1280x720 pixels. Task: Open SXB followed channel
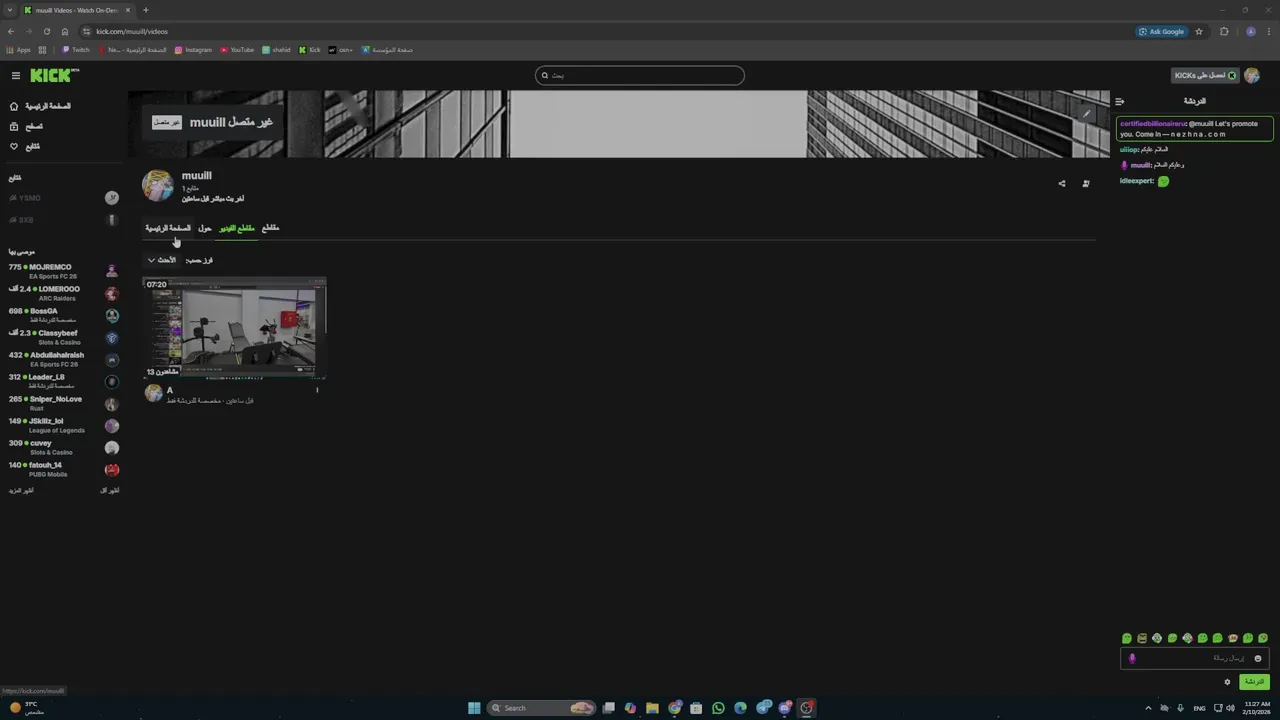tap(64, 220)
